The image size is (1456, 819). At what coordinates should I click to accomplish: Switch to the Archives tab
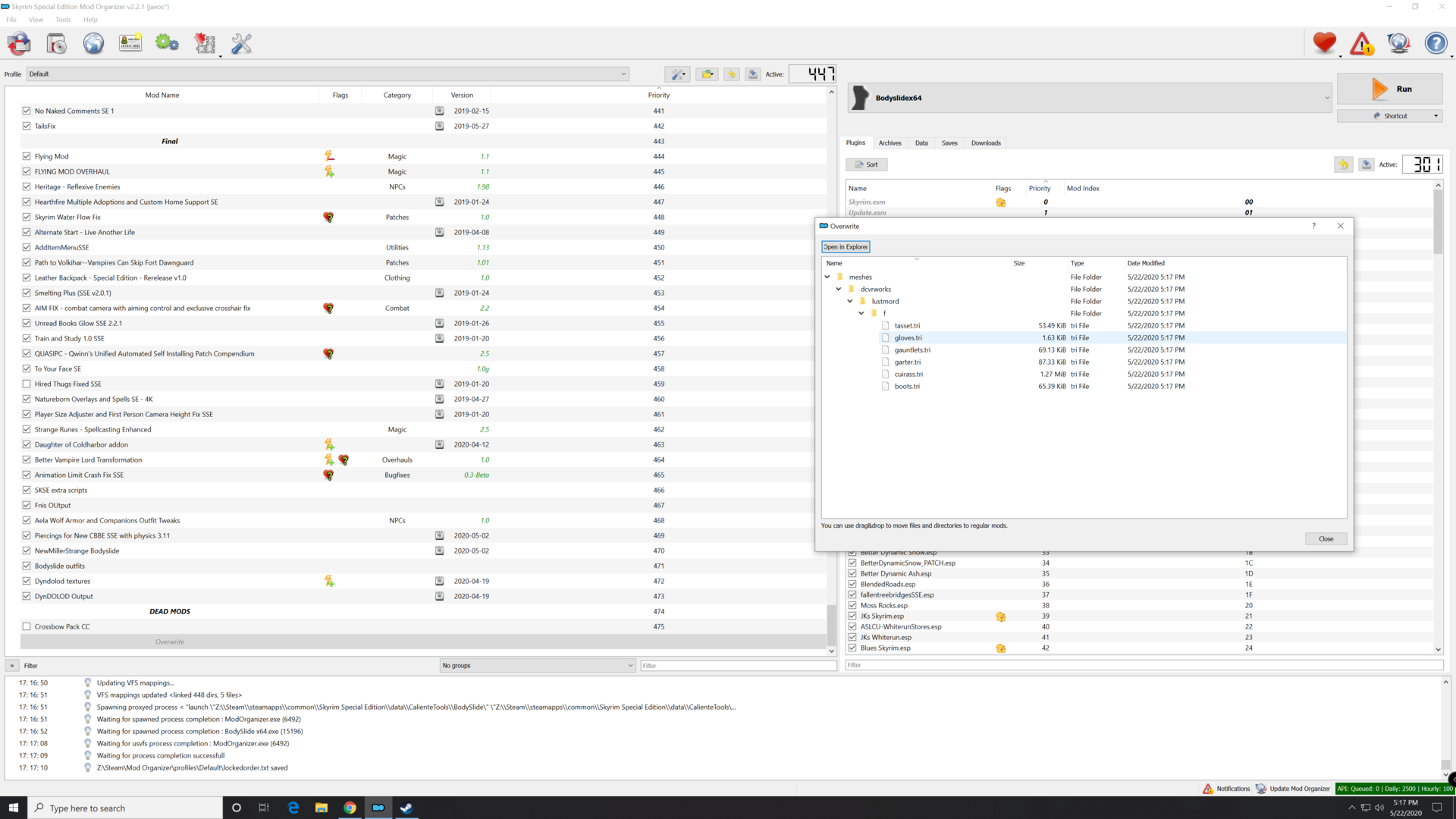coord(890,143)
